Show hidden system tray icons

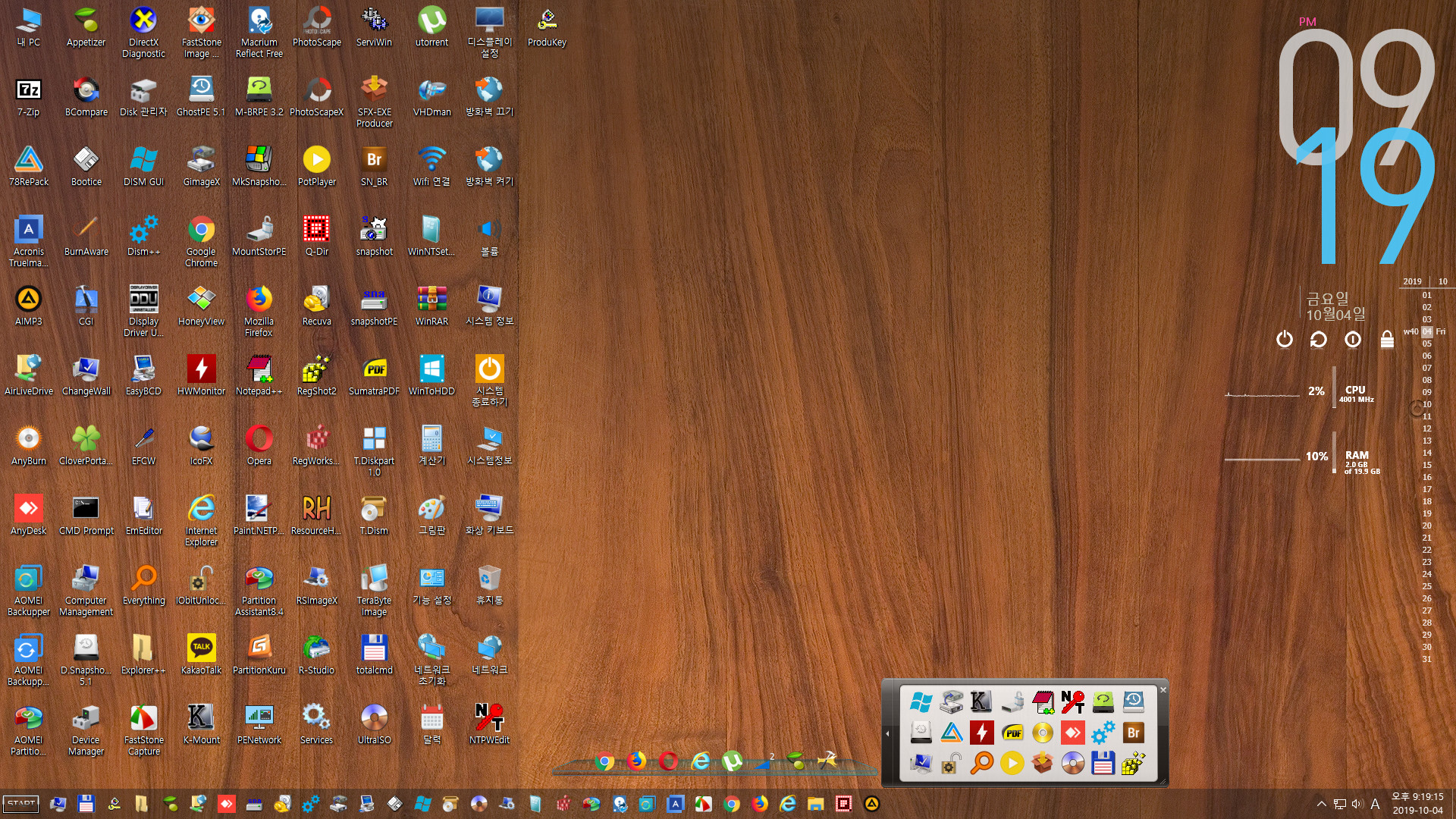(1321, 804)
